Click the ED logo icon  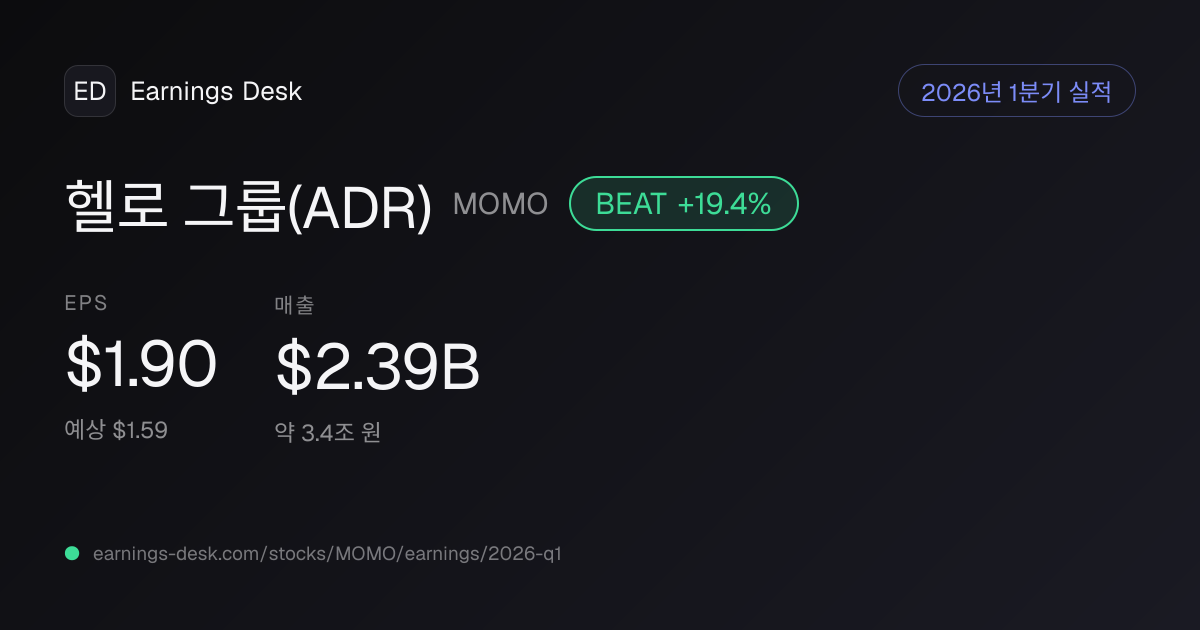pos(90,91)
